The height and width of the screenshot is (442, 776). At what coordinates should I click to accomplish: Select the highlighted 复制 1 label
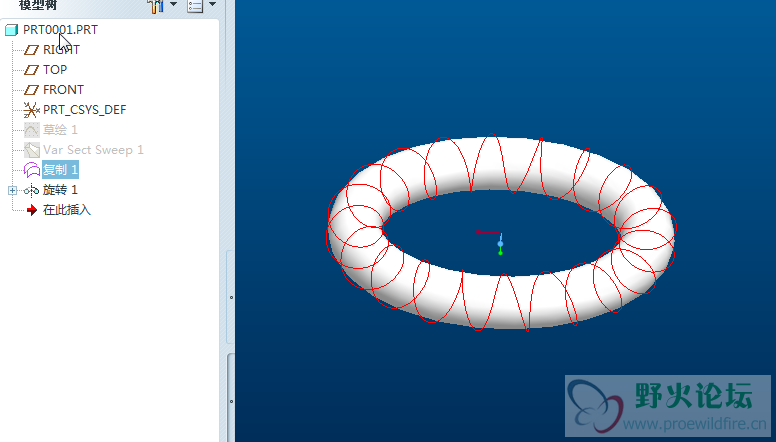[x=60, y=170]
